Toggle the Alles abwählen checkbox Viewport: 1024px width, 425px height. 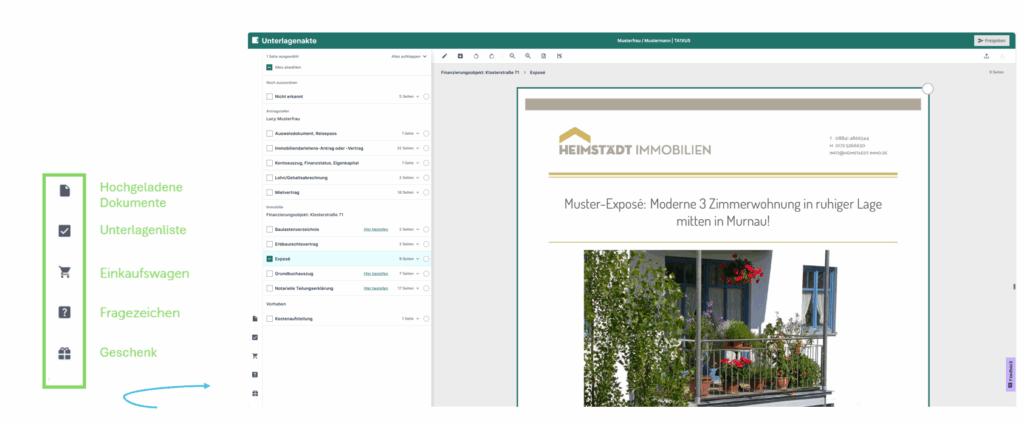[x=269, y=67]
